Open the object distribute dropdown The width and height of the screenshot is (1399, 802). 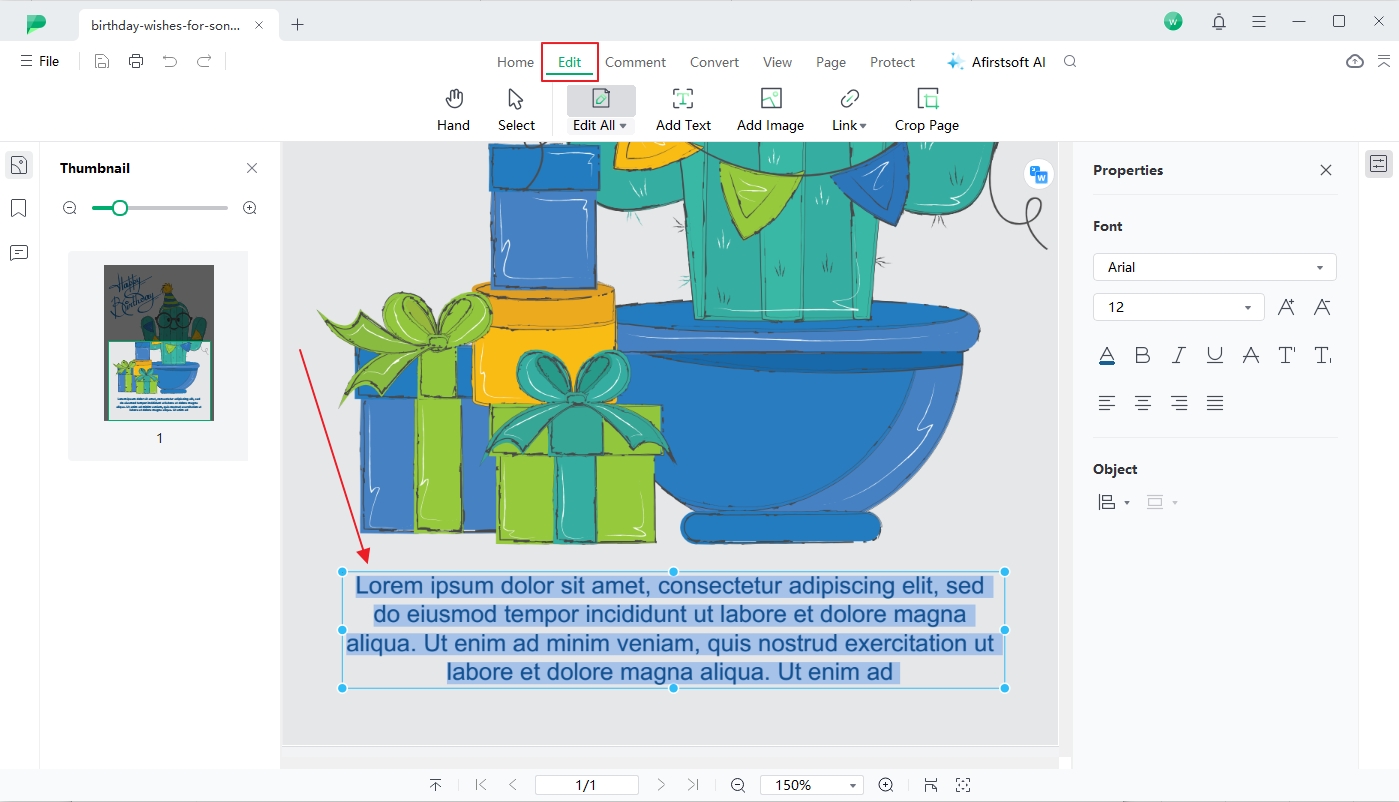(x=1162, y=502)
